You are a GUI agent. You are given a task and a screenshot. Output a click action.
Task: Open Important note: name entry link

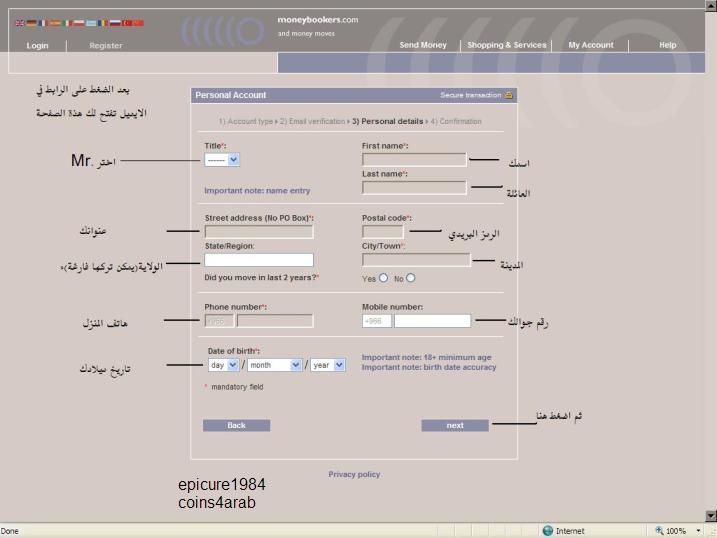pyautogui.click(x=257, y=191)
